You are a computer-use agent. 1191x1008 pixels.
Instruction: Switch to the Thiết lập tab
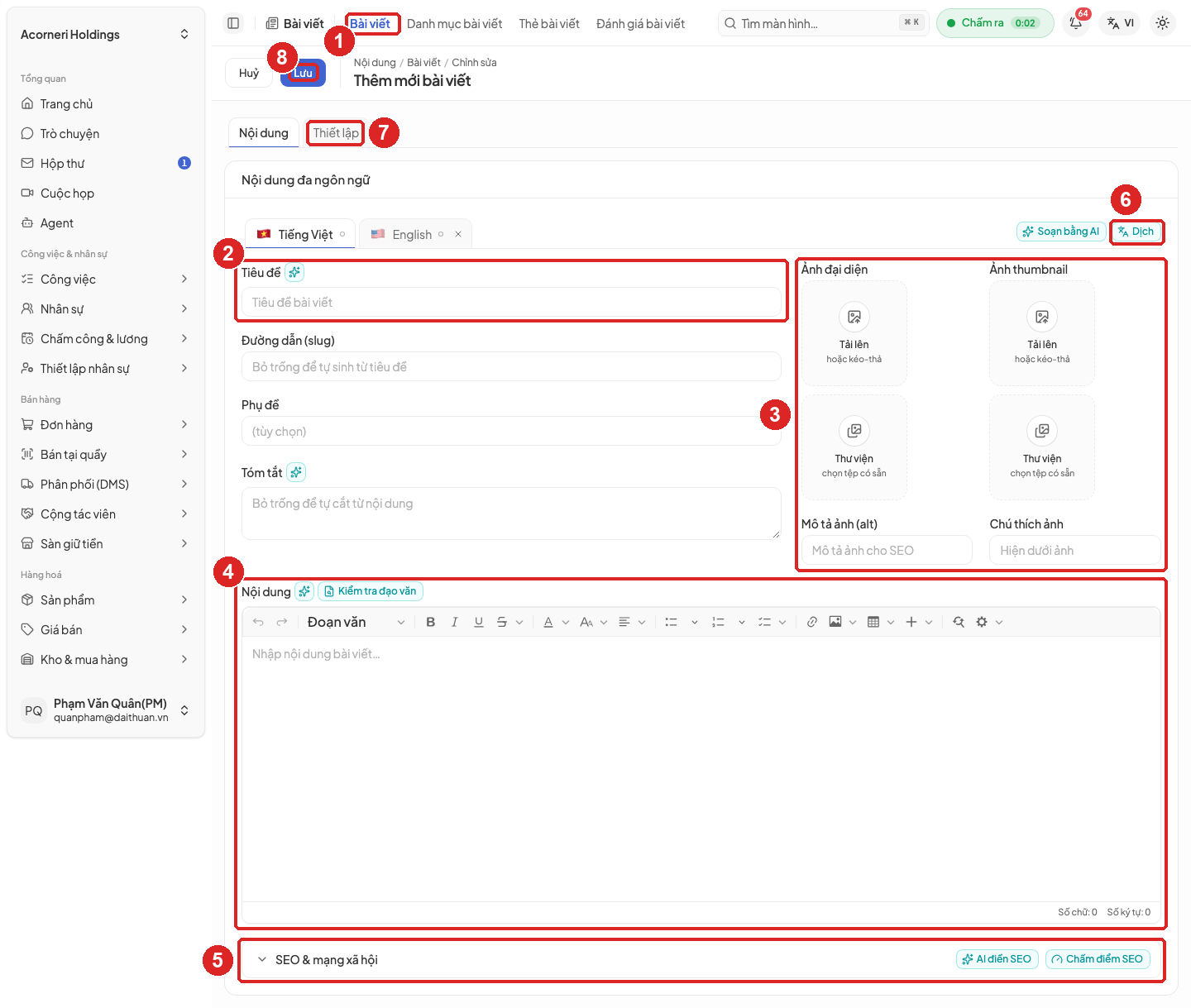pyautogui.click(x=336, y=133)
